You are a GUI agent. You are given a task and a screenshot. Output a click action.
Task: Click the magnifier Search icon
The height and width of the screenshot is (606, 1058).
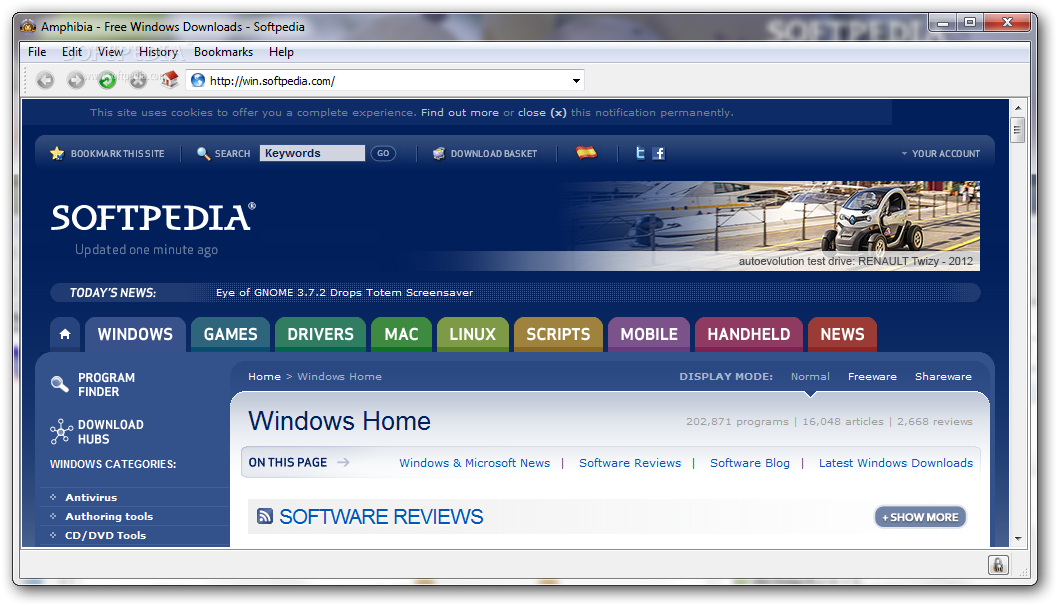tap(203, 153)
